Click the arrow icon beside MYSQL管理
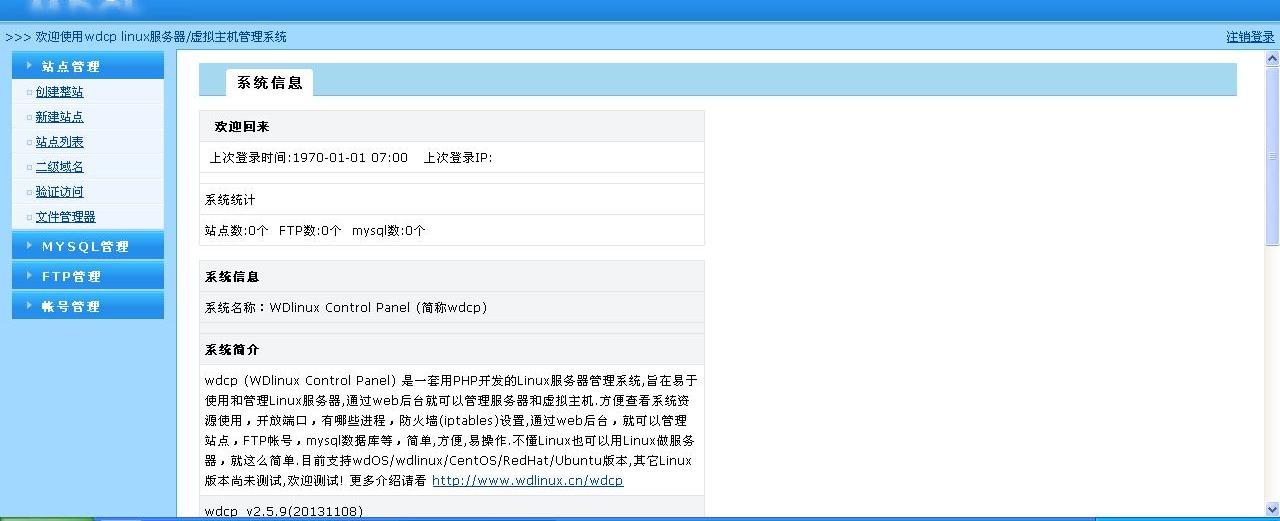The width and height of the screenshot is (1280, 521). point(30,246)
